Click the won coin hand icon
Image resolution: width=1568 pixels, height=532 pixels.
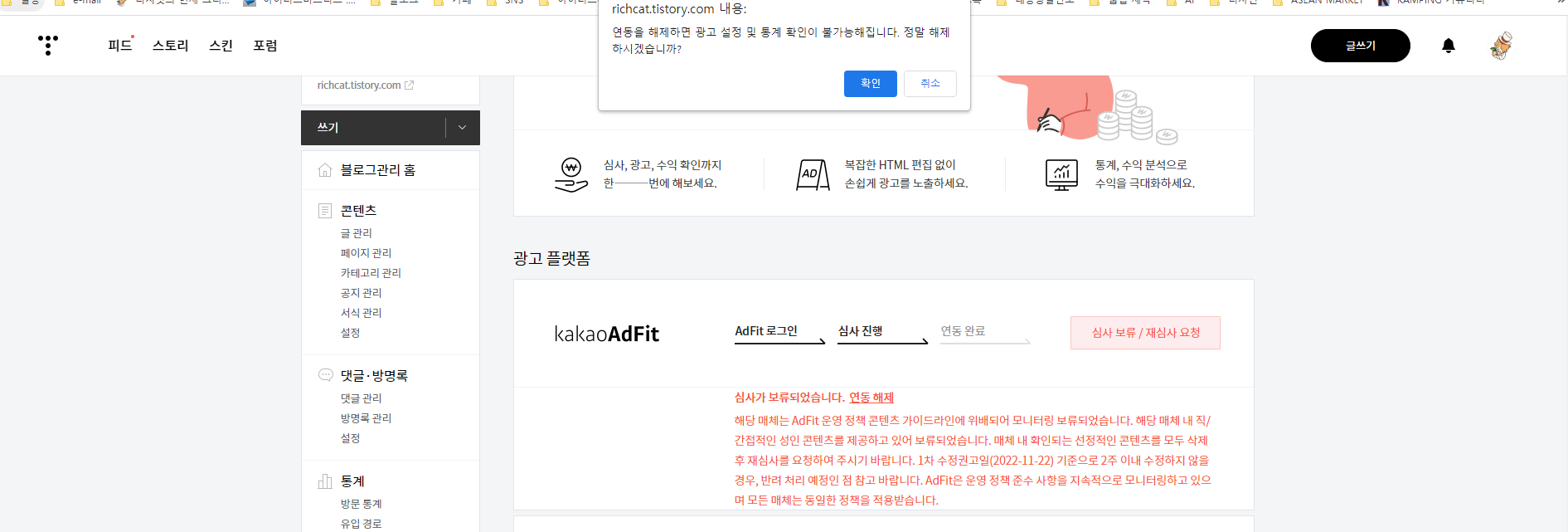point(570,174)
